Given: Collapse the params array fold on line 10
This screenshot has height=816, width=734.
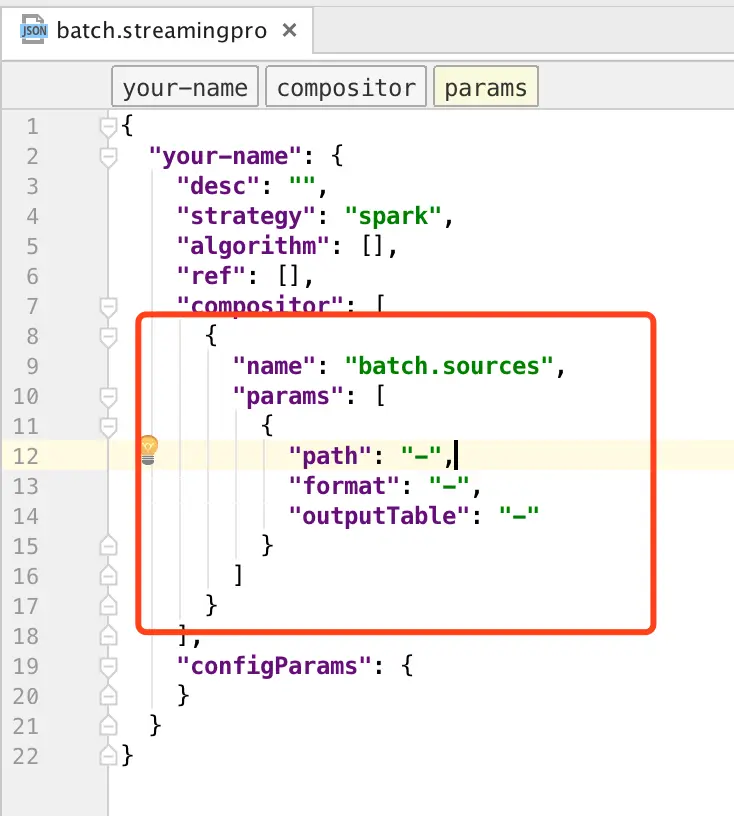Looking at the screenshot, I should [x=108, y=397].
